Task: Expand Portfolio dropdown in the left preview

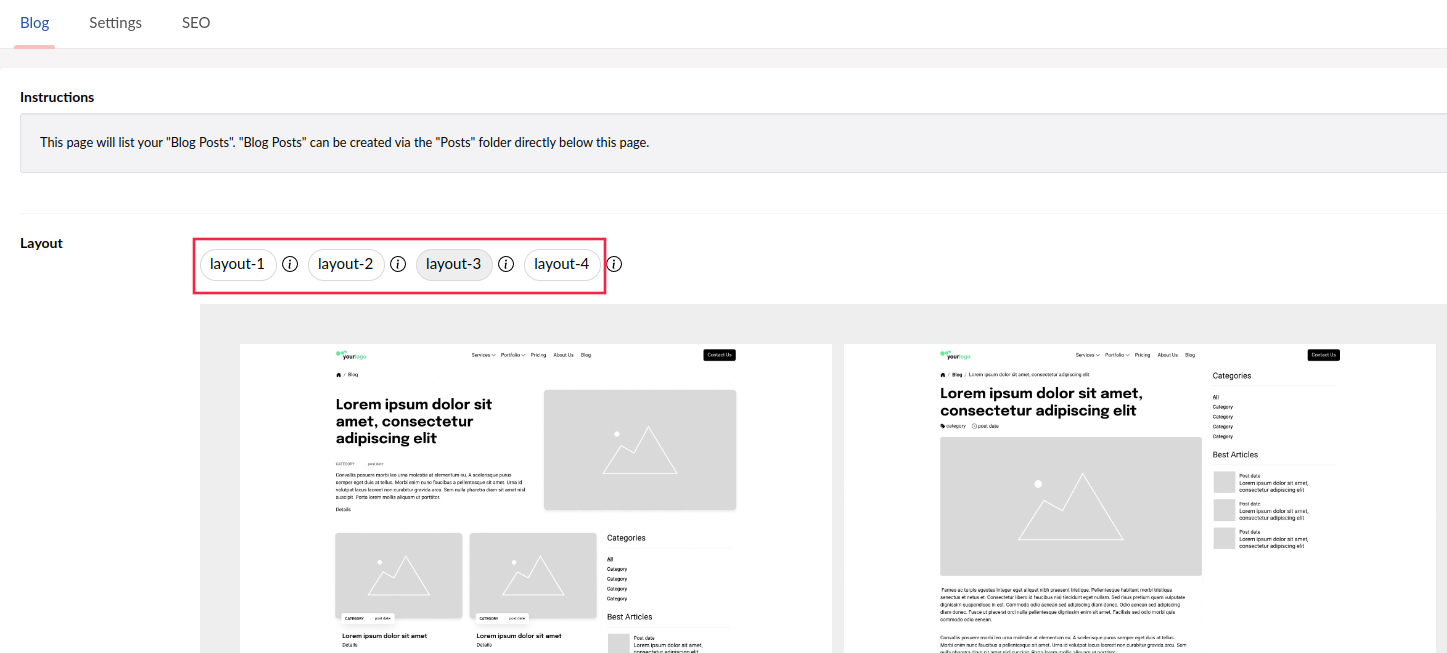Action: pyautogui.click(x=513, y=355)
